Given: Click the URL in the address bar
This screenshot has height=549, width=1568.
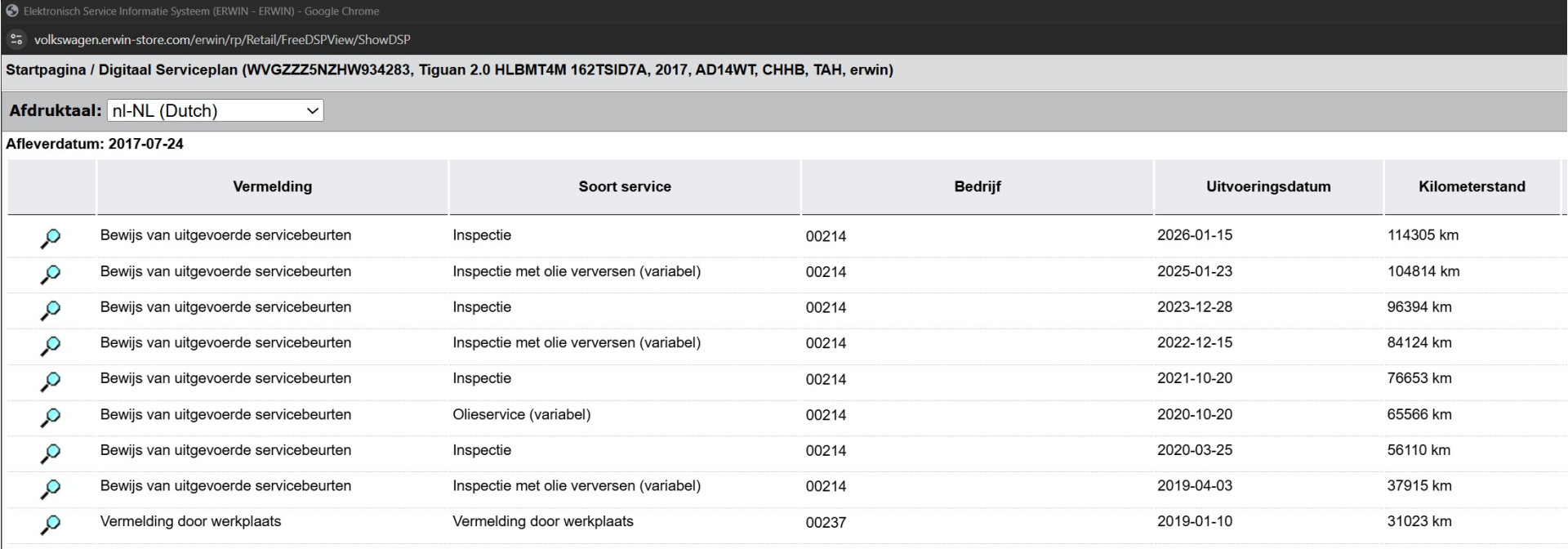Looking at the screenshot, I should [x=222, y=39].
